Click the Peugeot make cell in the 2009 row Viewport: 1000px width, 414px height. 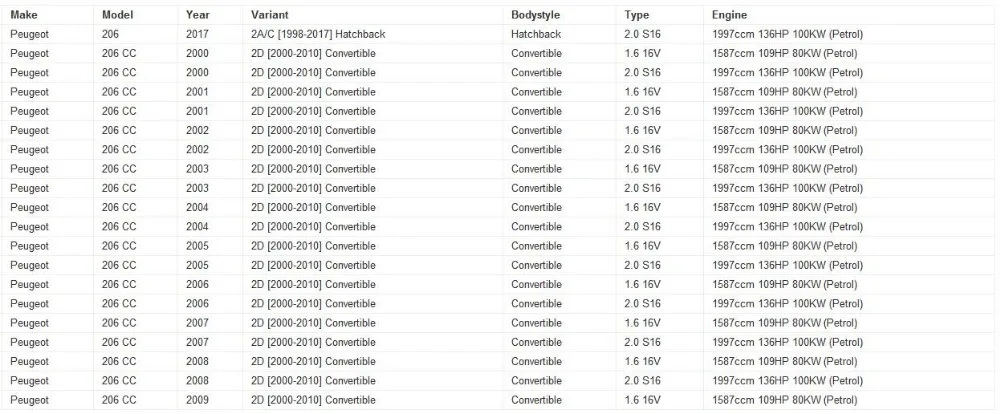pyautogui.click(x=29, y=401)
